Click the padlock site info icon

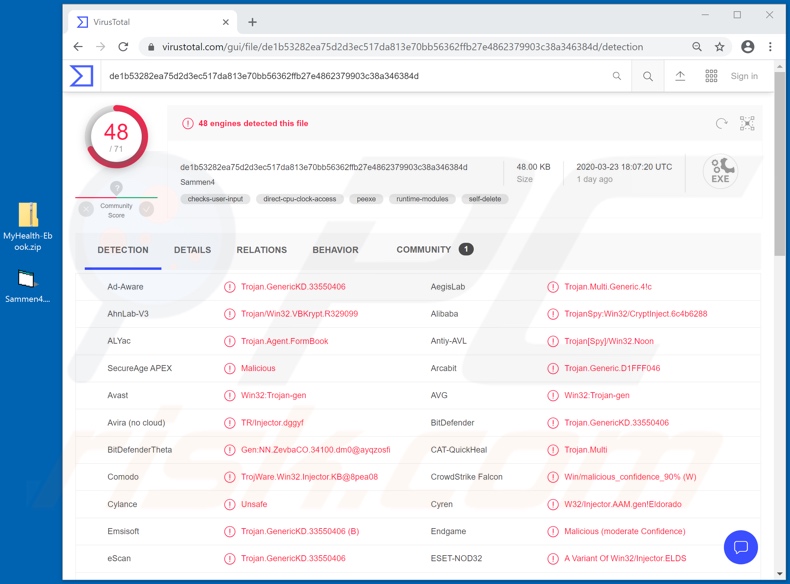point(151,47)
